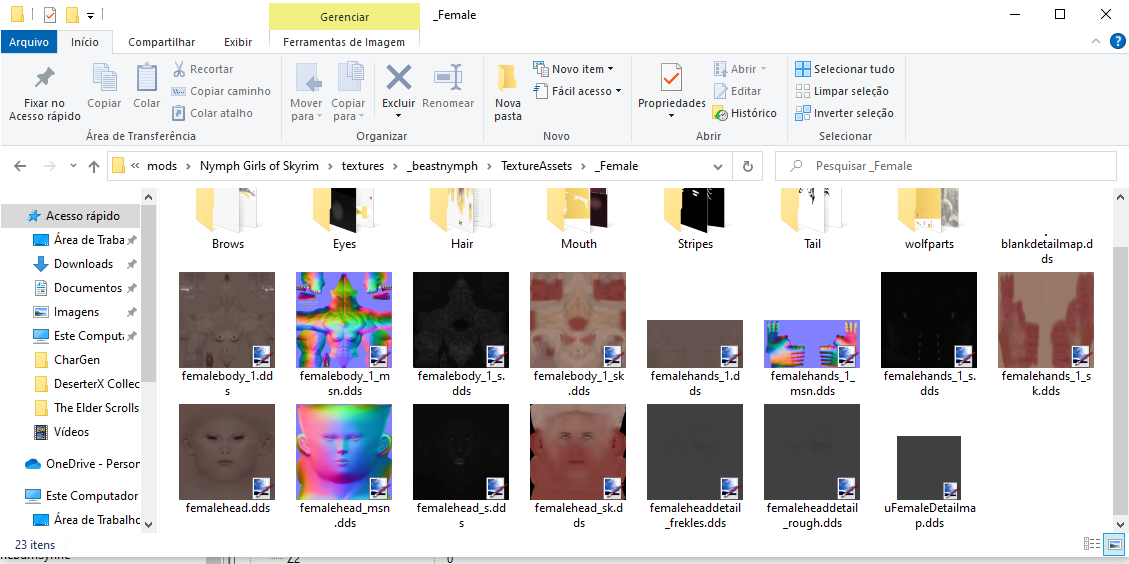The height and width of the screenshot is (564, 1129).
Task: Switch to the Compartilhar tab
Action: tap(161, 42)
